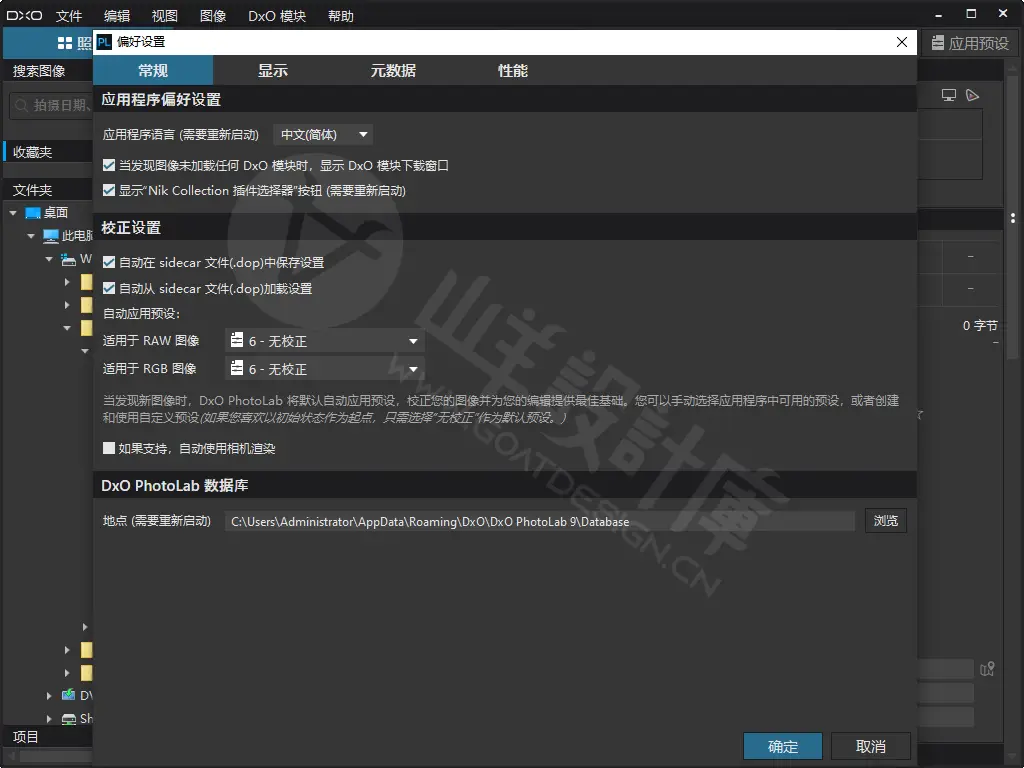Click the 应用预设 button in main window
Image resolution: width=1024 pixels, height=768 pixels.
coord(970,43)
